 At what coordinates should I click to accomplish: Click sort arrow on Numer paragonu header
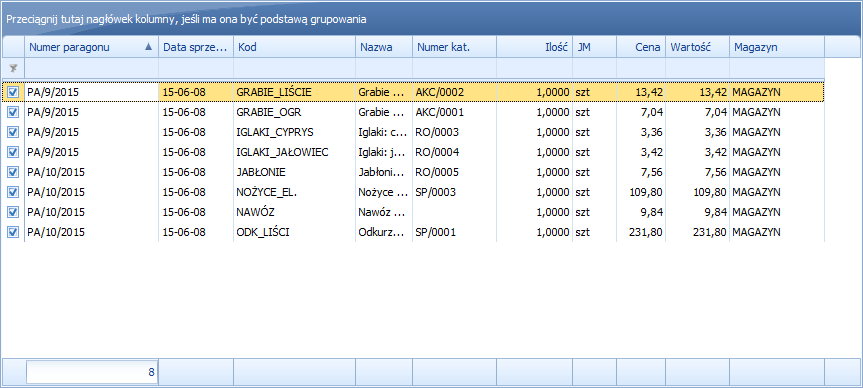coord(148,47)
